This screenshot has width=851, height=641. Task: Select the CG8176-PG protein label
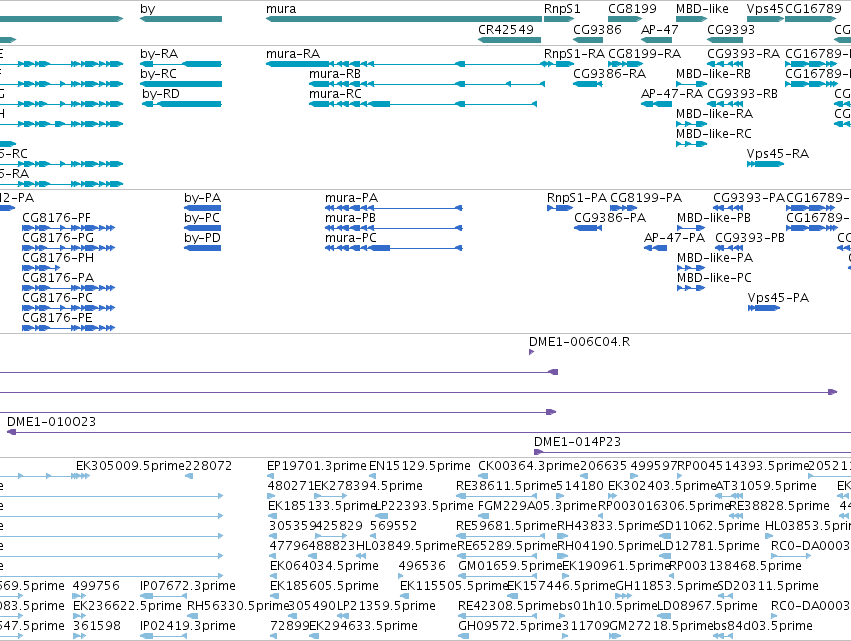coord(58,238)
